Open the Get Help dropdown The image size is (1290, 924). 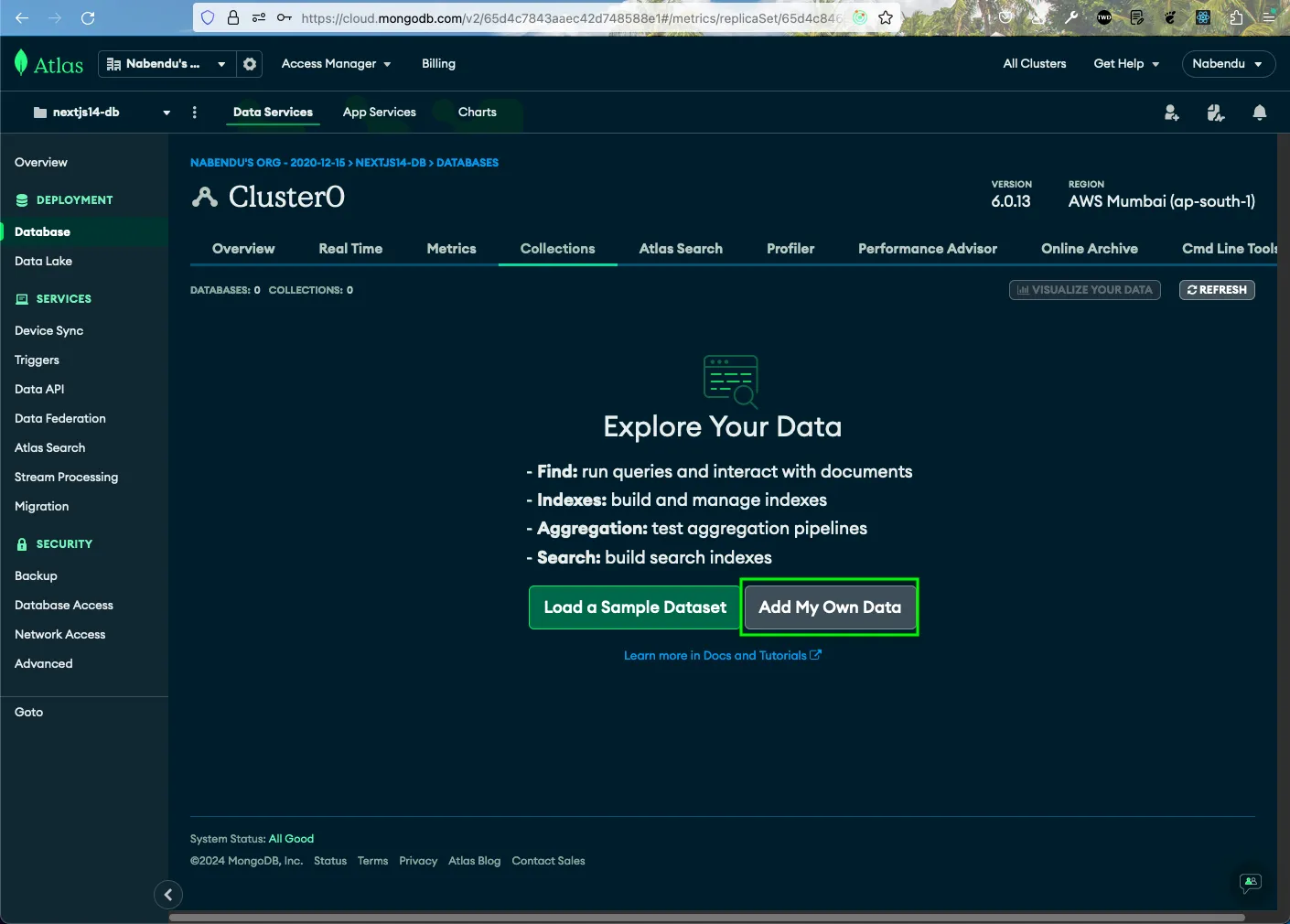point(1126,64)
